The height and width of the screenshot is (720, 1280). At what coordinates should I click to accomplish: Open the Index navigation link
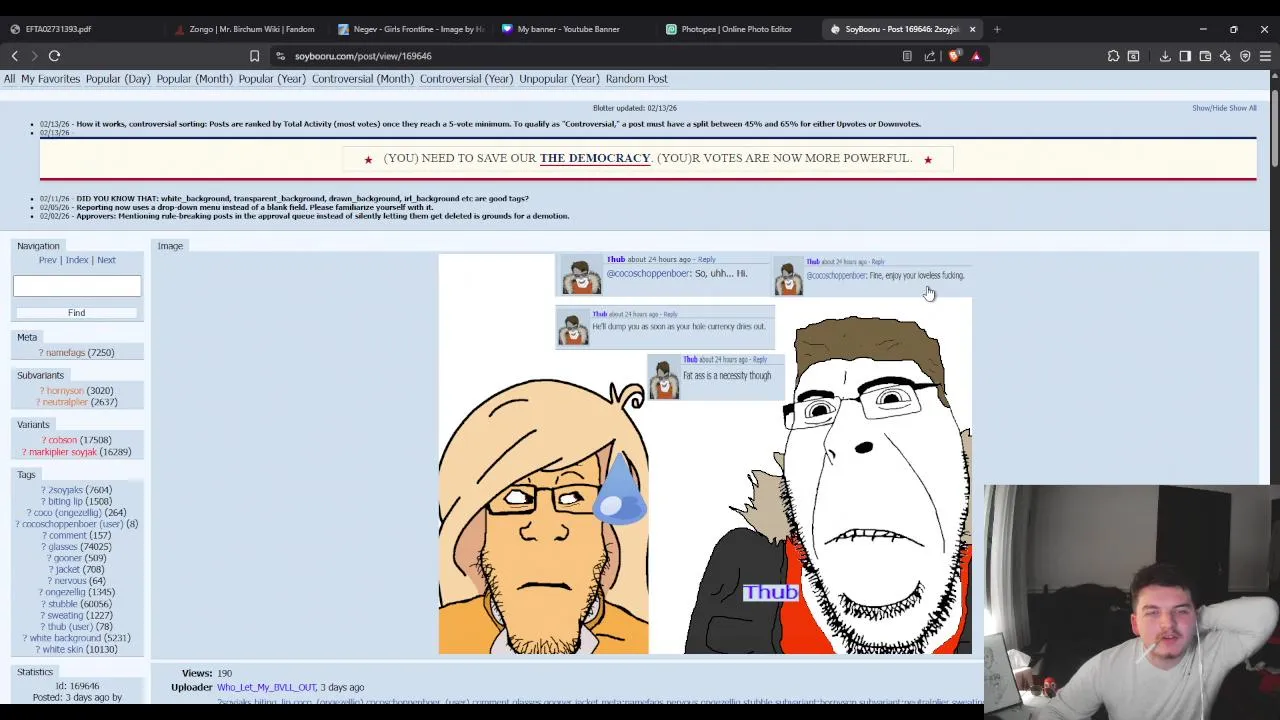[77, 260]
